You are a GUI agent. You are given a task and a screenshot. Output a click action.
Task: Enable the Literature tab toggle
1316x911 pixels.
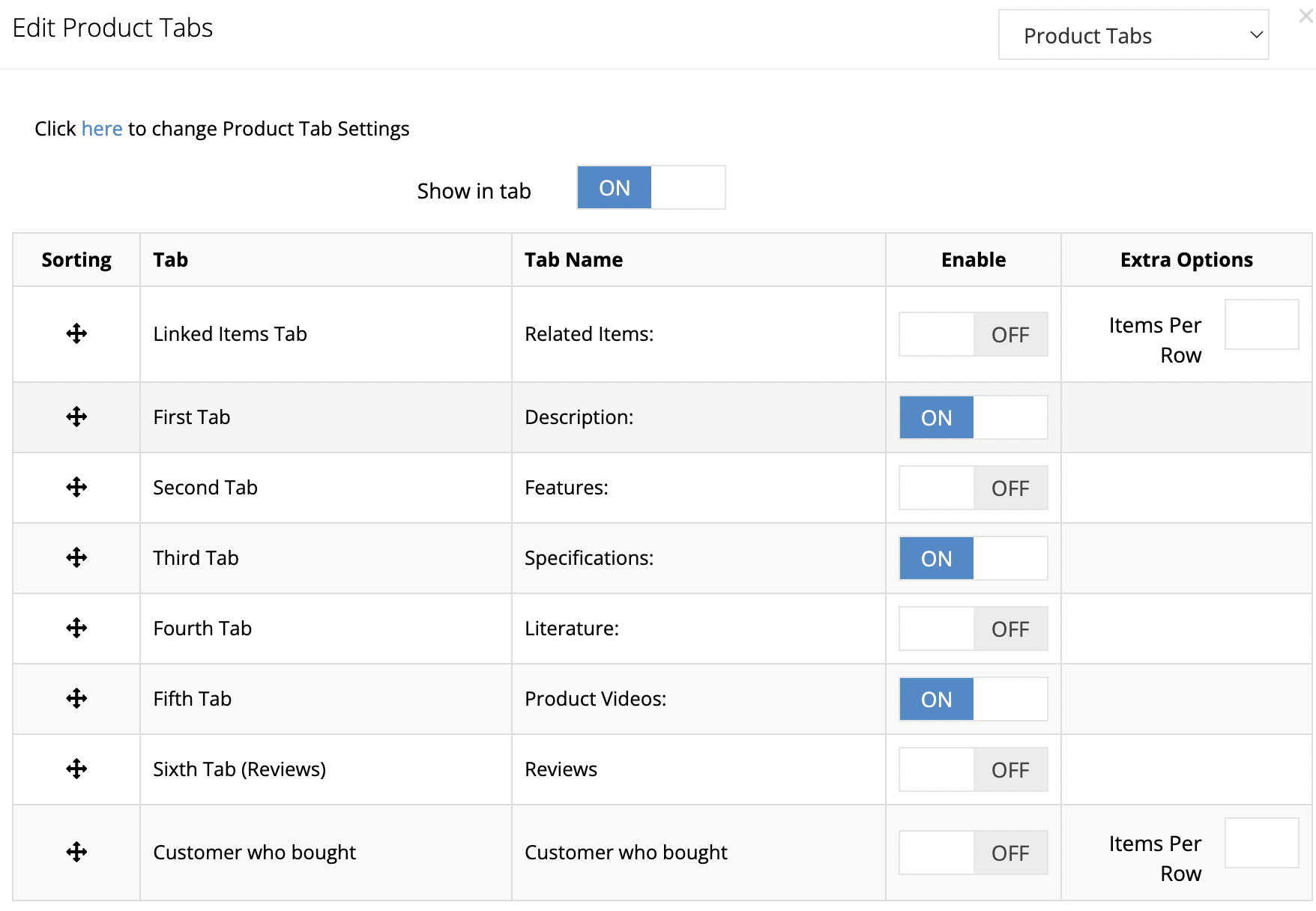pos(973,629)
